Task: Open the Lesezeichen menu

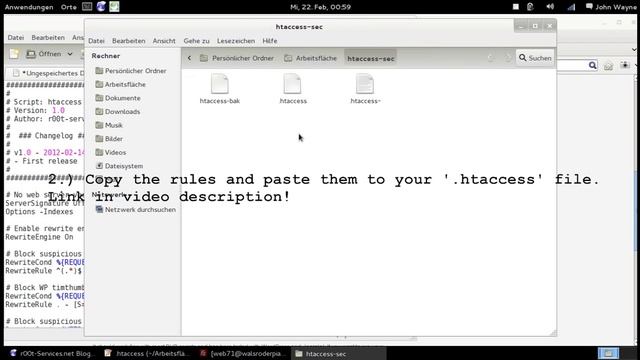Action: coord(236,41)
